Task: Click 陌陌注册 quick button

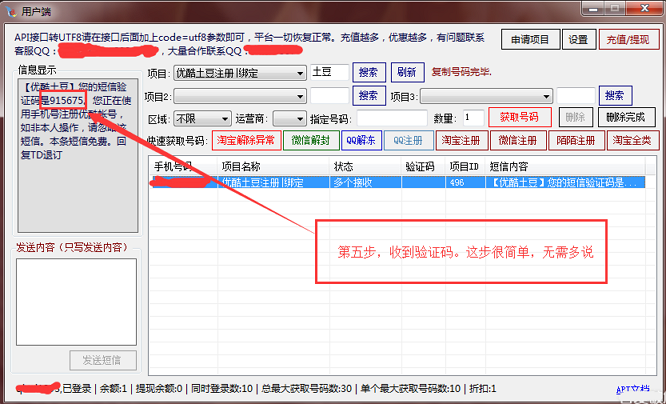Action: [576, 141]
